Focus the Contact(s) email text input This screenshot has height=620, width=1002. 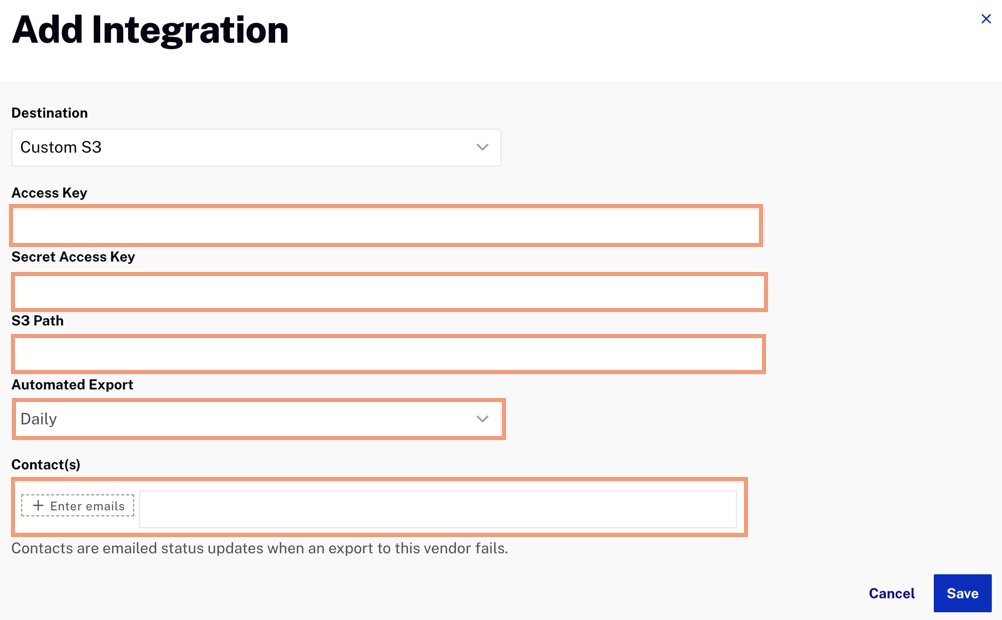pyautogui.click(x=438, y=509)
